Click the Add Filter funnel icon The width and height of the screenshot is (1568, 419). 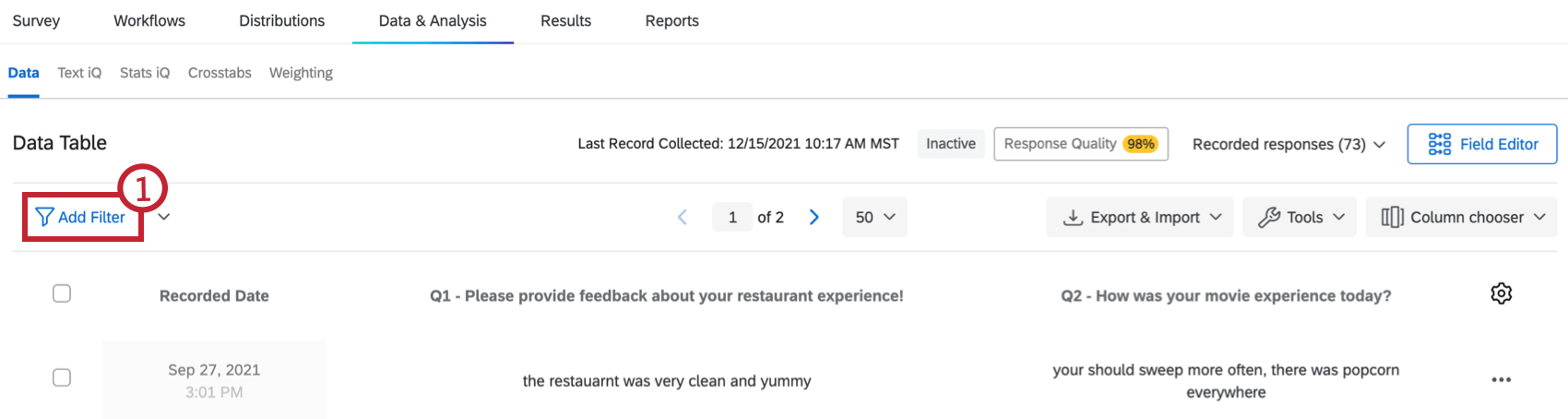point(43,217)
